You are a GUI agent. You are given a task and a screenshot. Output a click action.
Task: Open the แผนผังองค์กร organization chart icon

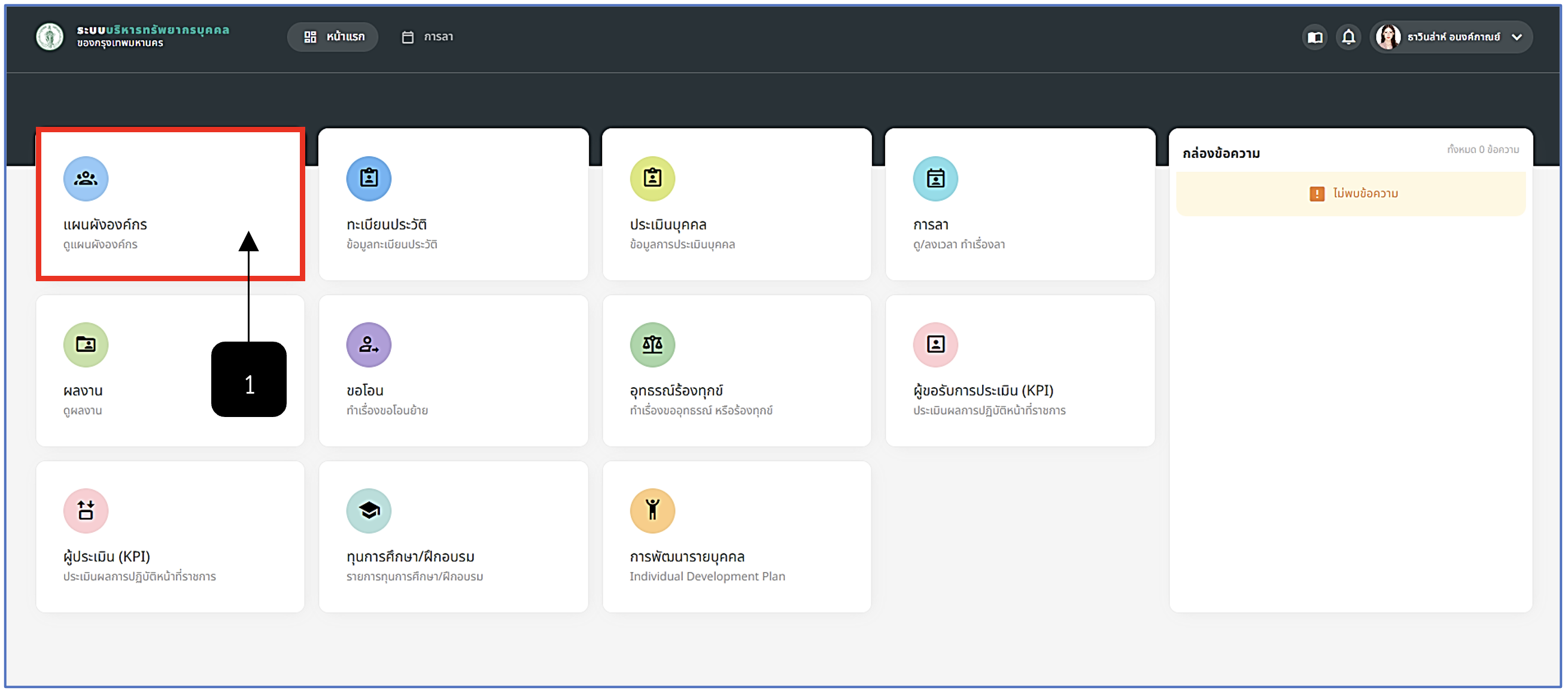pyautogui.click(x=86, y=178)
